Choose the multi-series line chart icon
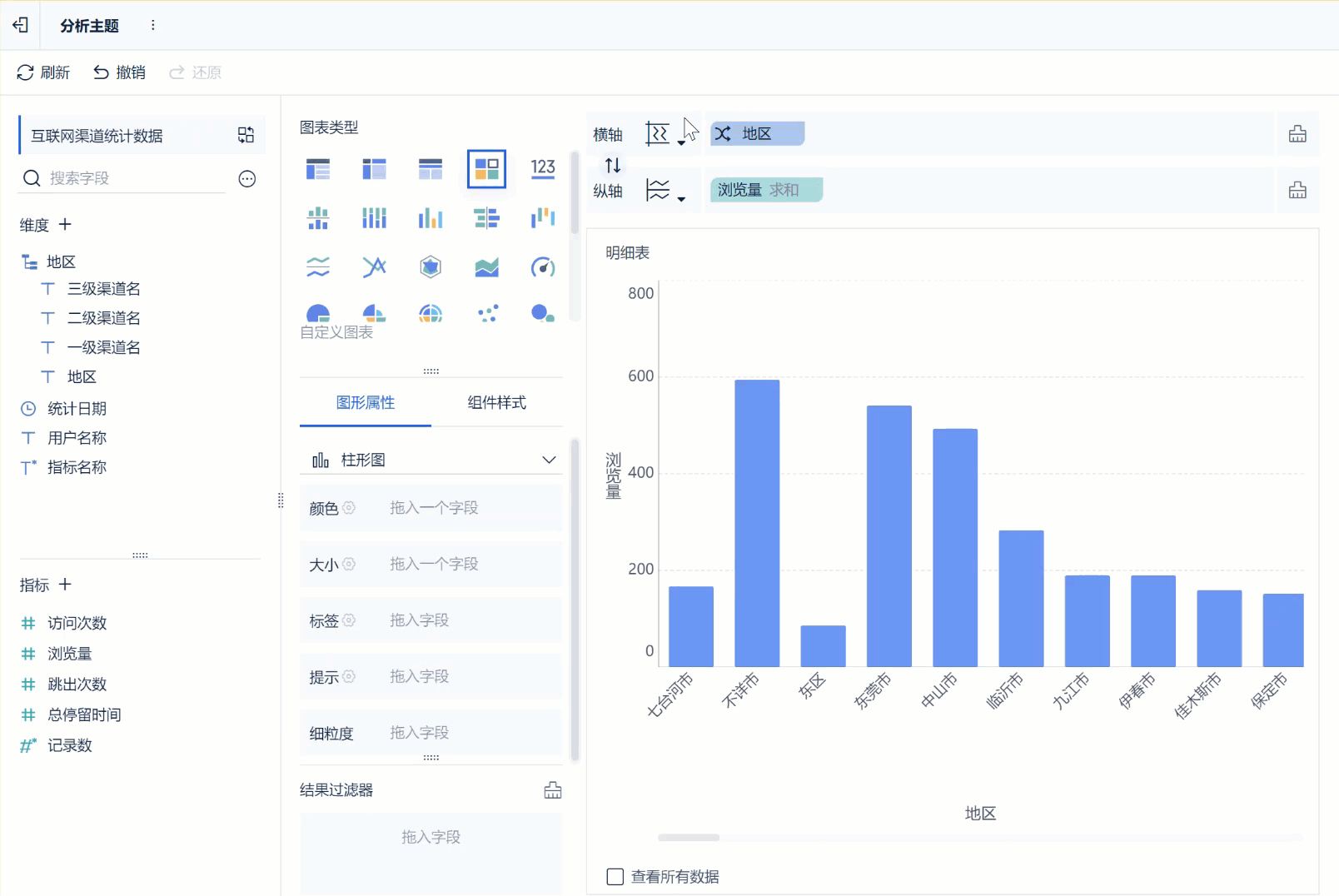This screenshot has width=1339, height=896. (374, 267)
